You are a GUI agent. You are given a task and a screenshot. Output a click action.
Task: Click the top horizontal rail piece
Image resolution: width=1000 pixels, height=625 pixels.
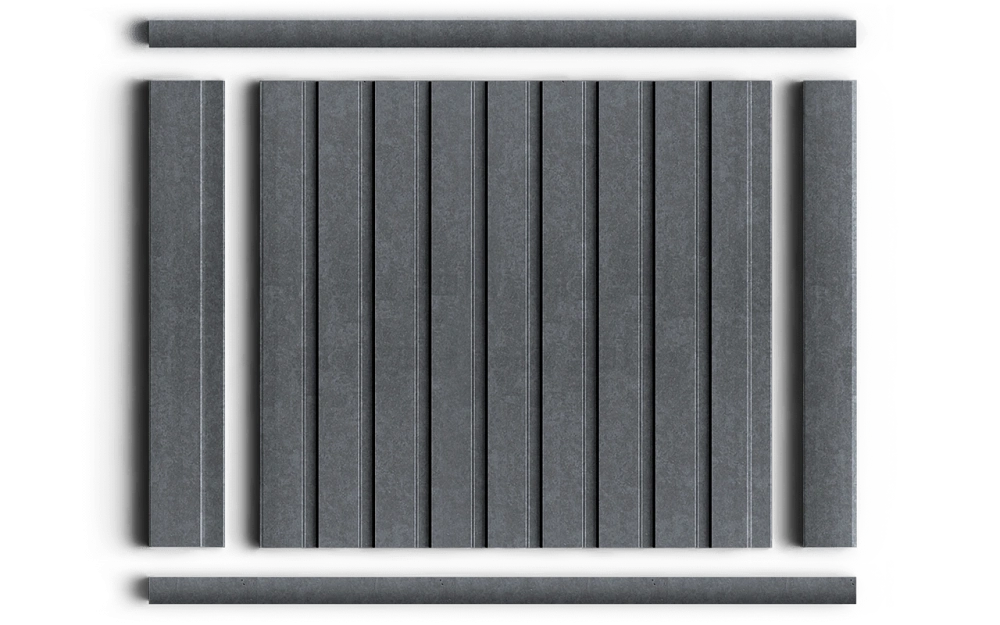502,34
